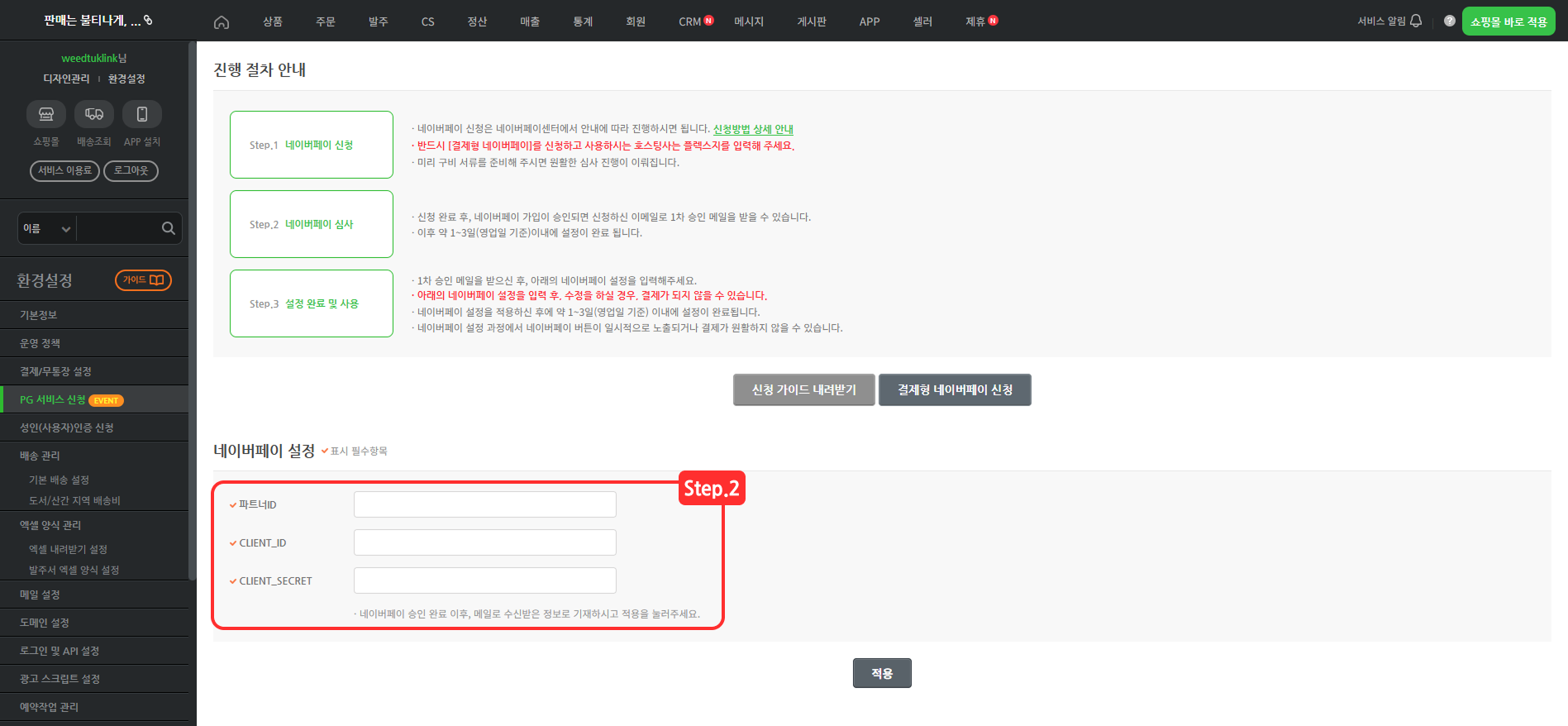Select 엑셀 내려받기 설정 submenu item

tap(68, 549)
